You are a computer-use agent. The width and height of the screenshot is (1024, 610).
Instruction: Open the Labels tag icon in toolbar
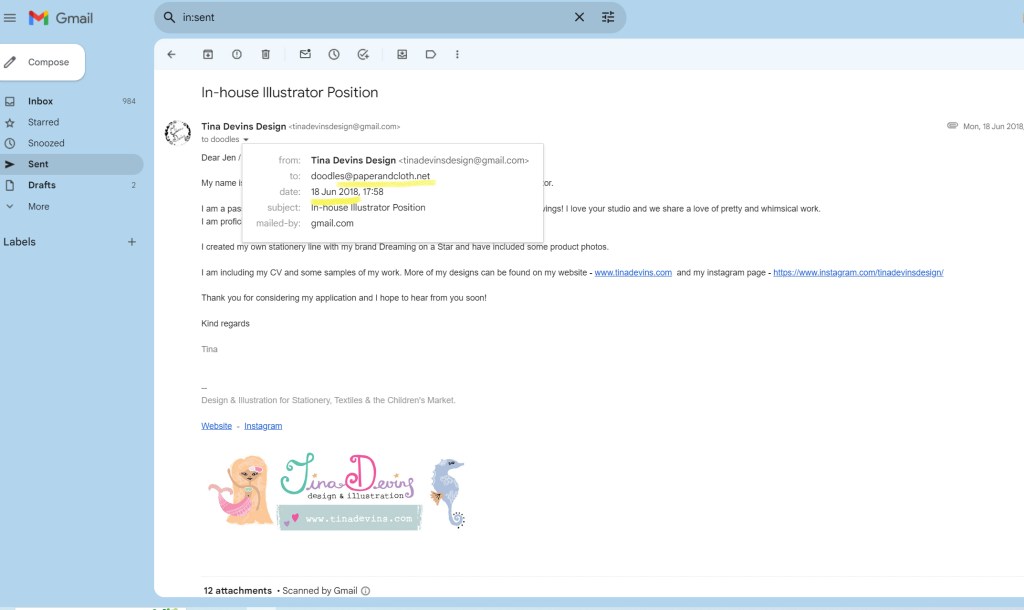(431, 54)
